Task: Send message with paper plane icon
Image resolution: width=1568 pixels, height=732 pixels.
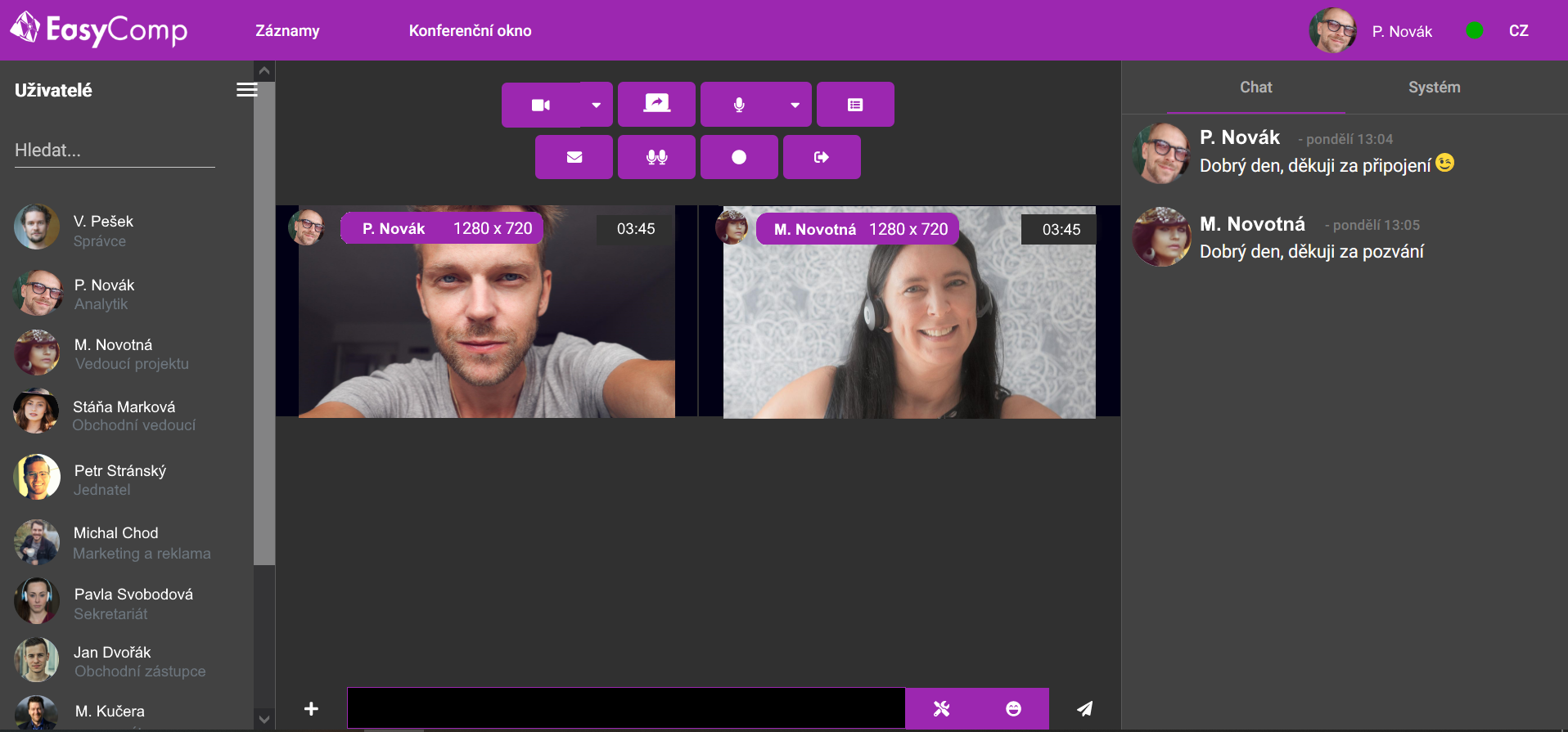Action: click(1084, 708)
